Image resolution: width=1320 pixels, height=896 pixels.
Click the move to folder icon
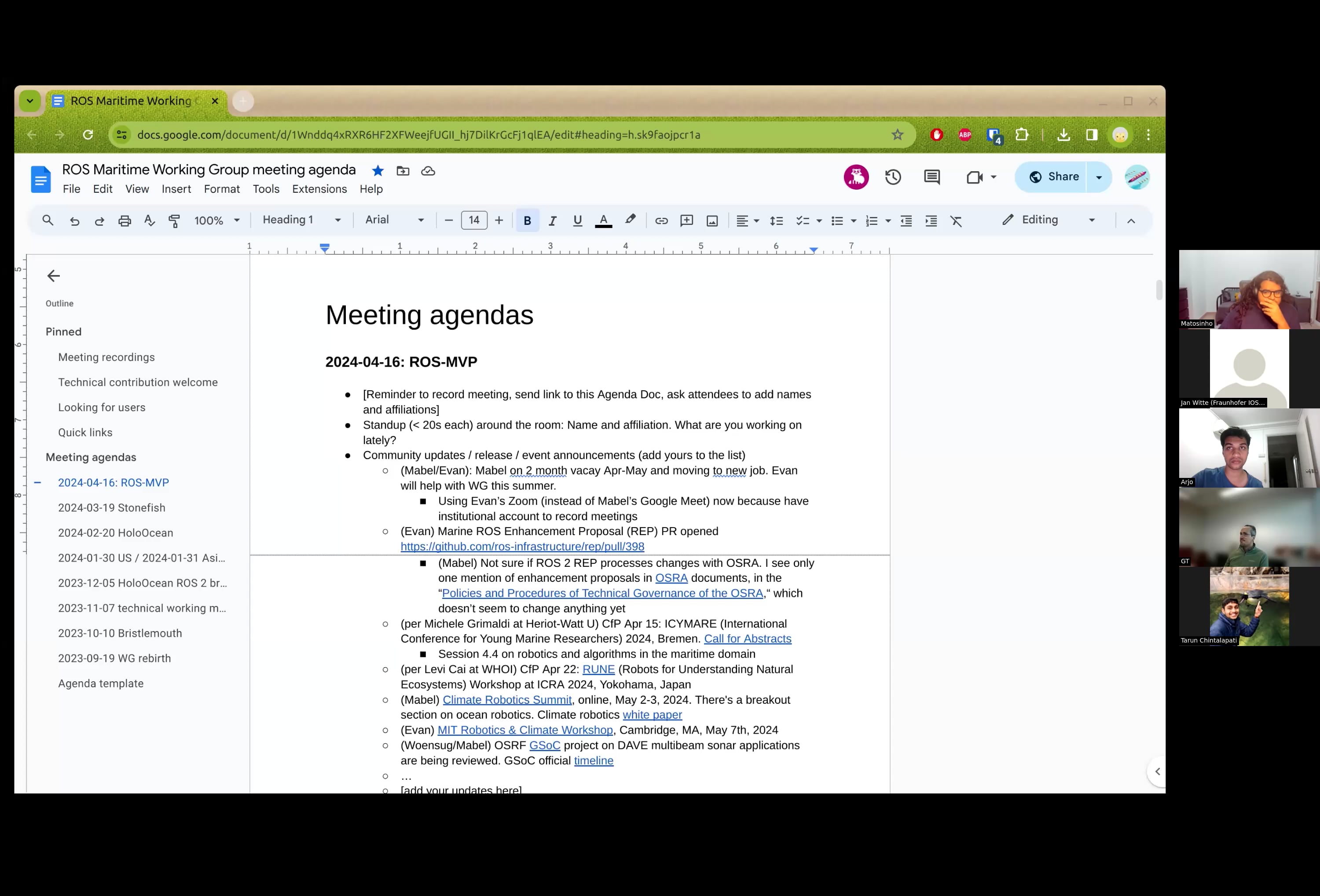(x=403, y=171)
